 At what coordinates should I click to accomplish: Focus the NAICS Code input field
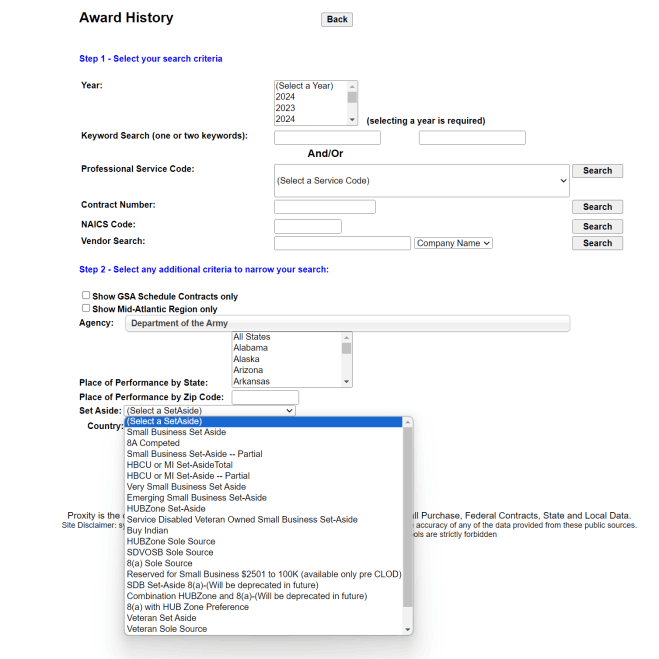pyautogui.click(x=308, y=227)
